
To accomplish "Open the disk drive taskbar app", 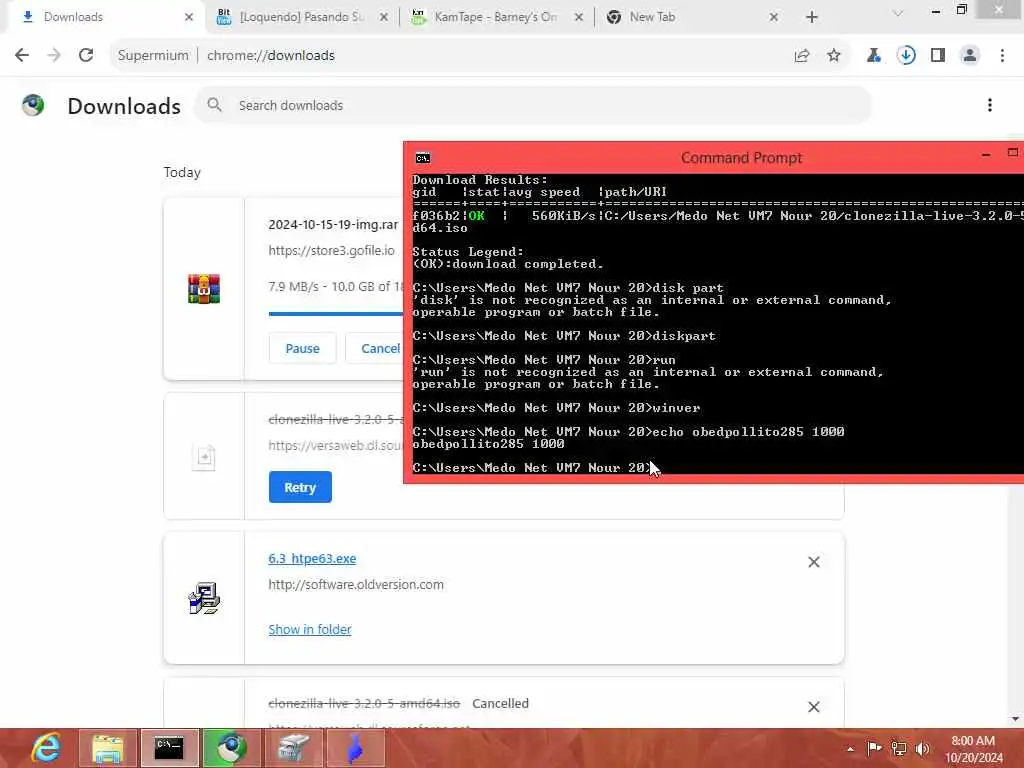I will pos(293,748).
